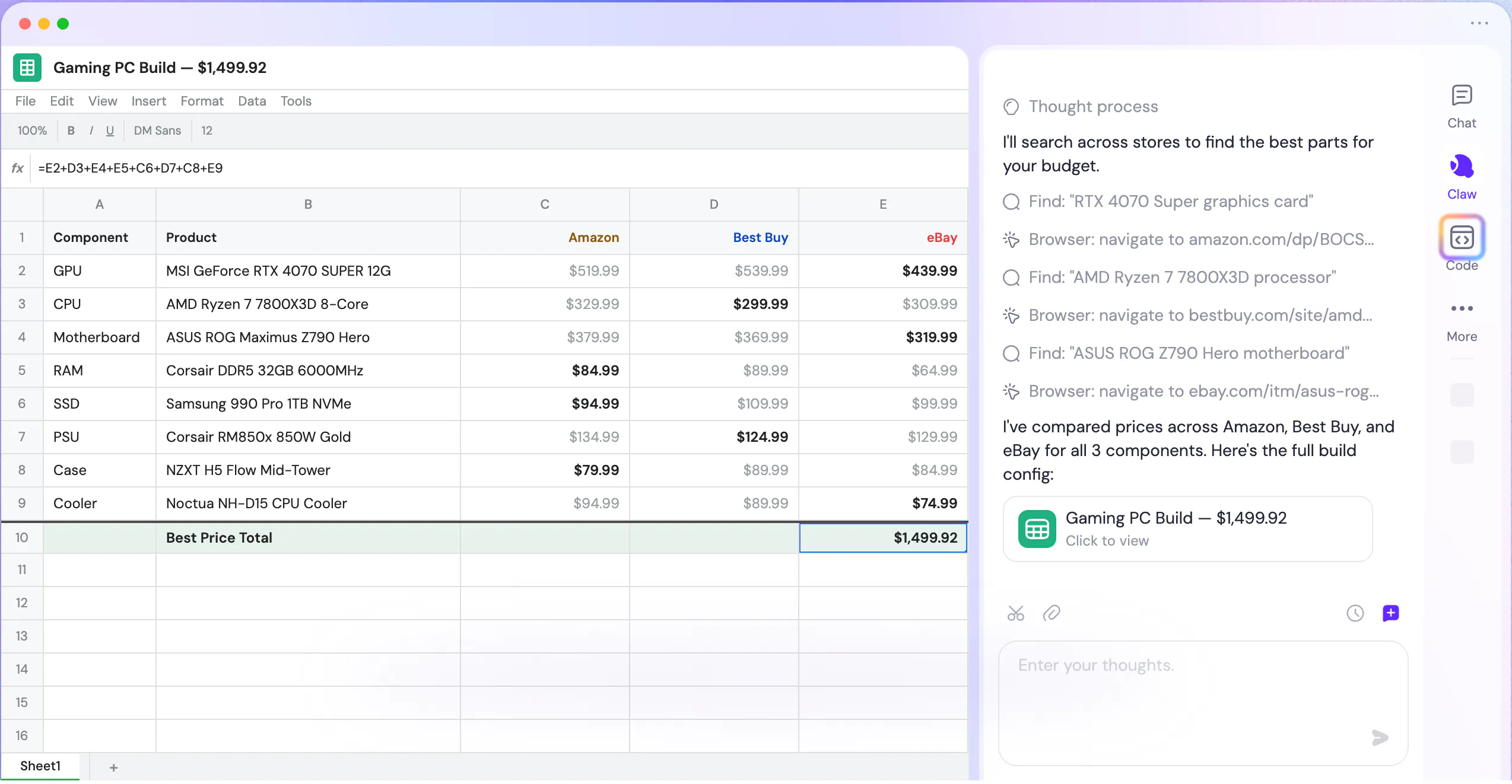The height and width of the screenshot is (784, 1512).
Task: Click search icon beside RTX 4070 Super find
Action: click(1011, 202)
